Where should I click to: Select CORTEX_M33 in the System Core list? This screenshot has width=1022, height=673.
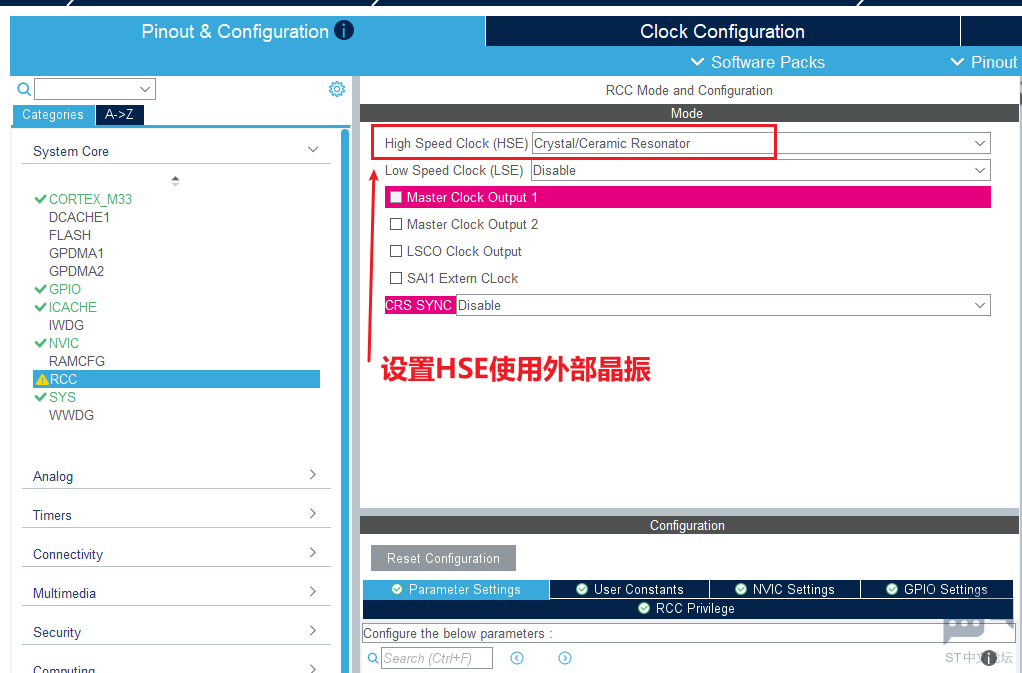pyautogui.click(x=90, y=199)
